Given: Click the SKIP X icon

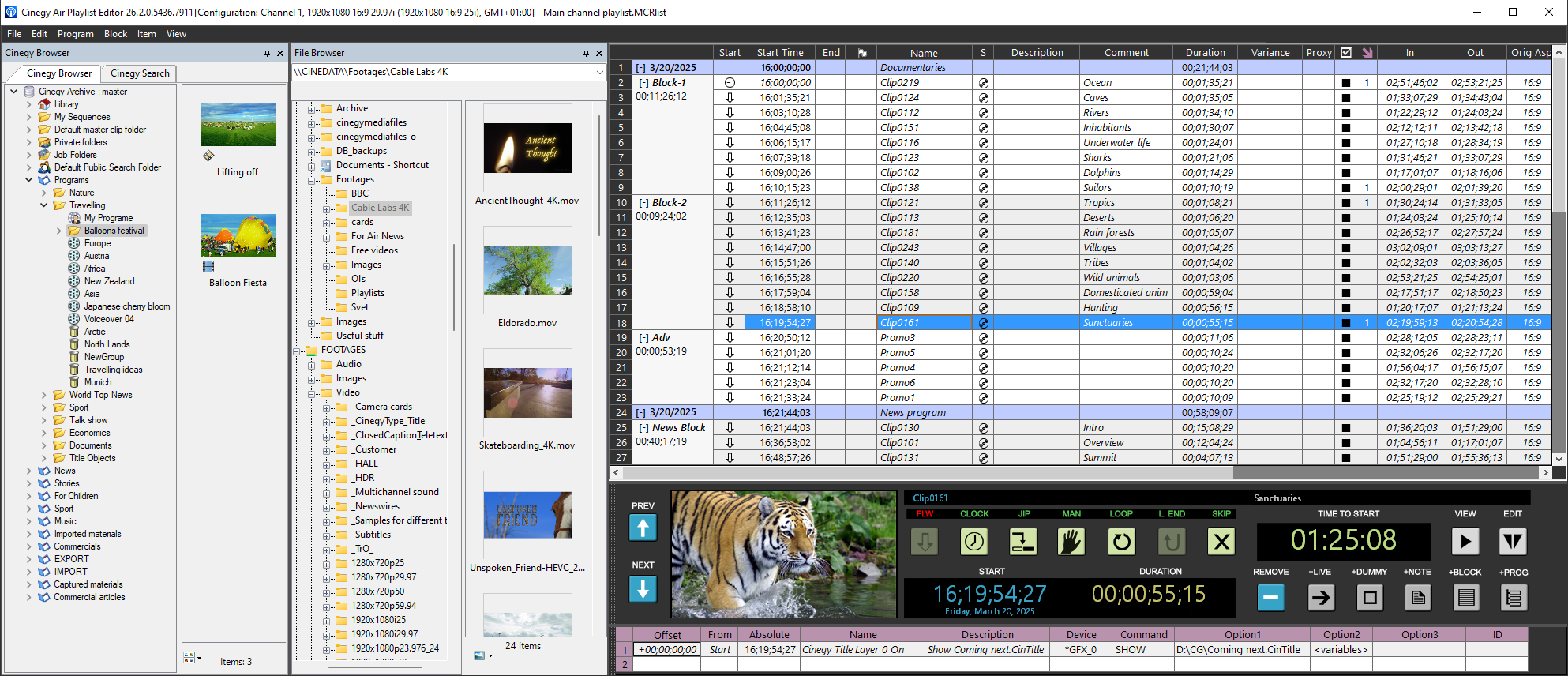Looking at the screenshot, I should (x=1221, y=542).
